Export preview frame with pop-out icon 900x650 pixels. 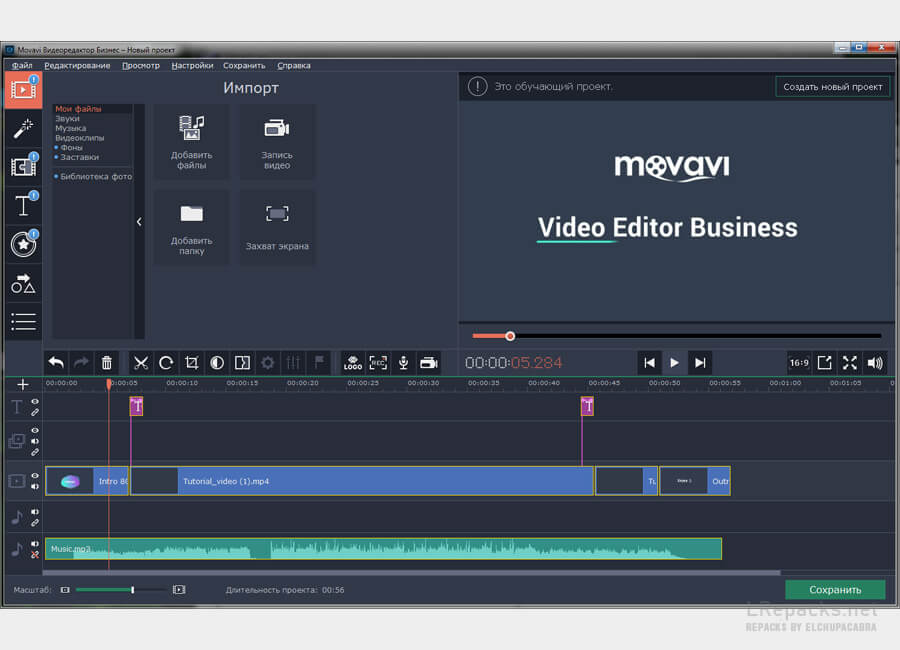(x=824, y=362)
